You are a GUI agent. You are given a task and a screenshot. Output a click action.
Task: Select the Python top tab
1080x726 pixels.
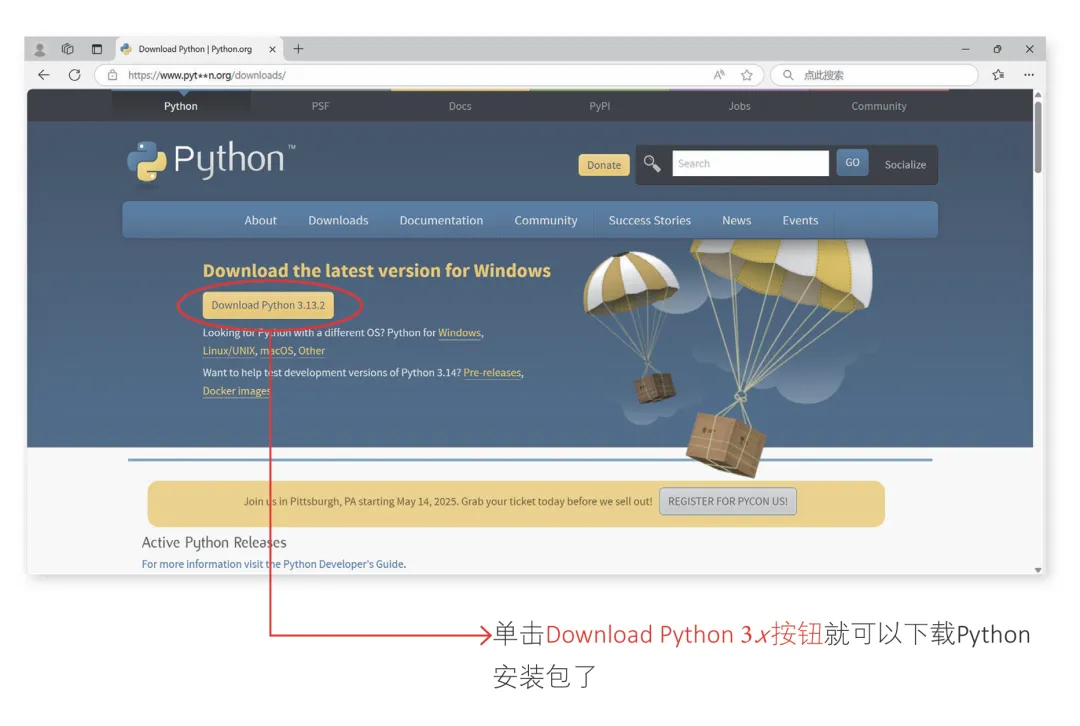[180, 106]
